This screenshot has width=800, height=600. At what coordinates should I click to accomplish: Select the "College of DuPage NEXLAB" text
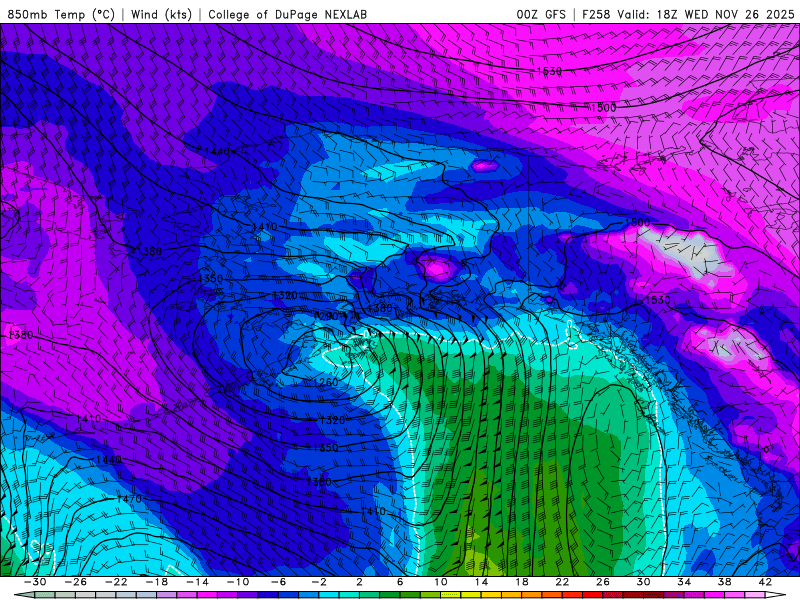point(287,14)
